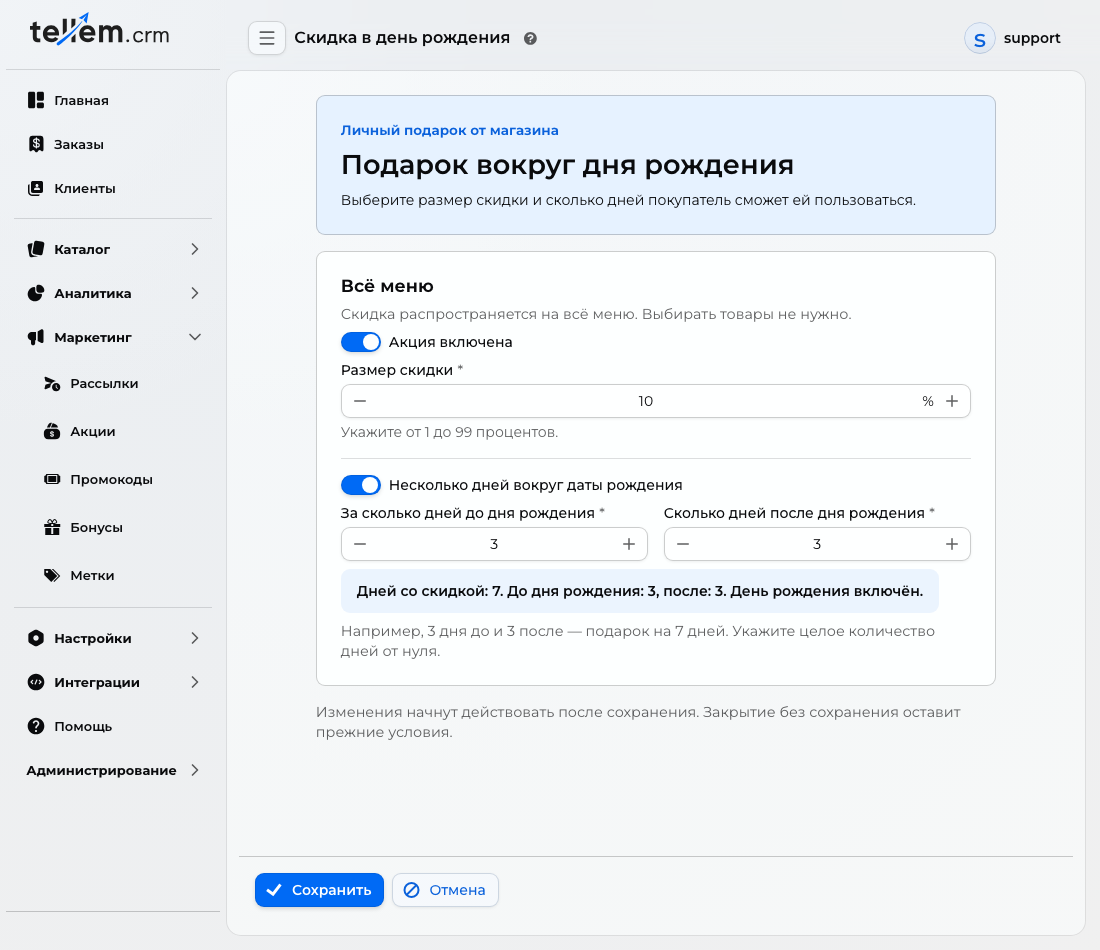
Task: Expand the Аналитика submenu chevron
Action: [x=194, y=293]
